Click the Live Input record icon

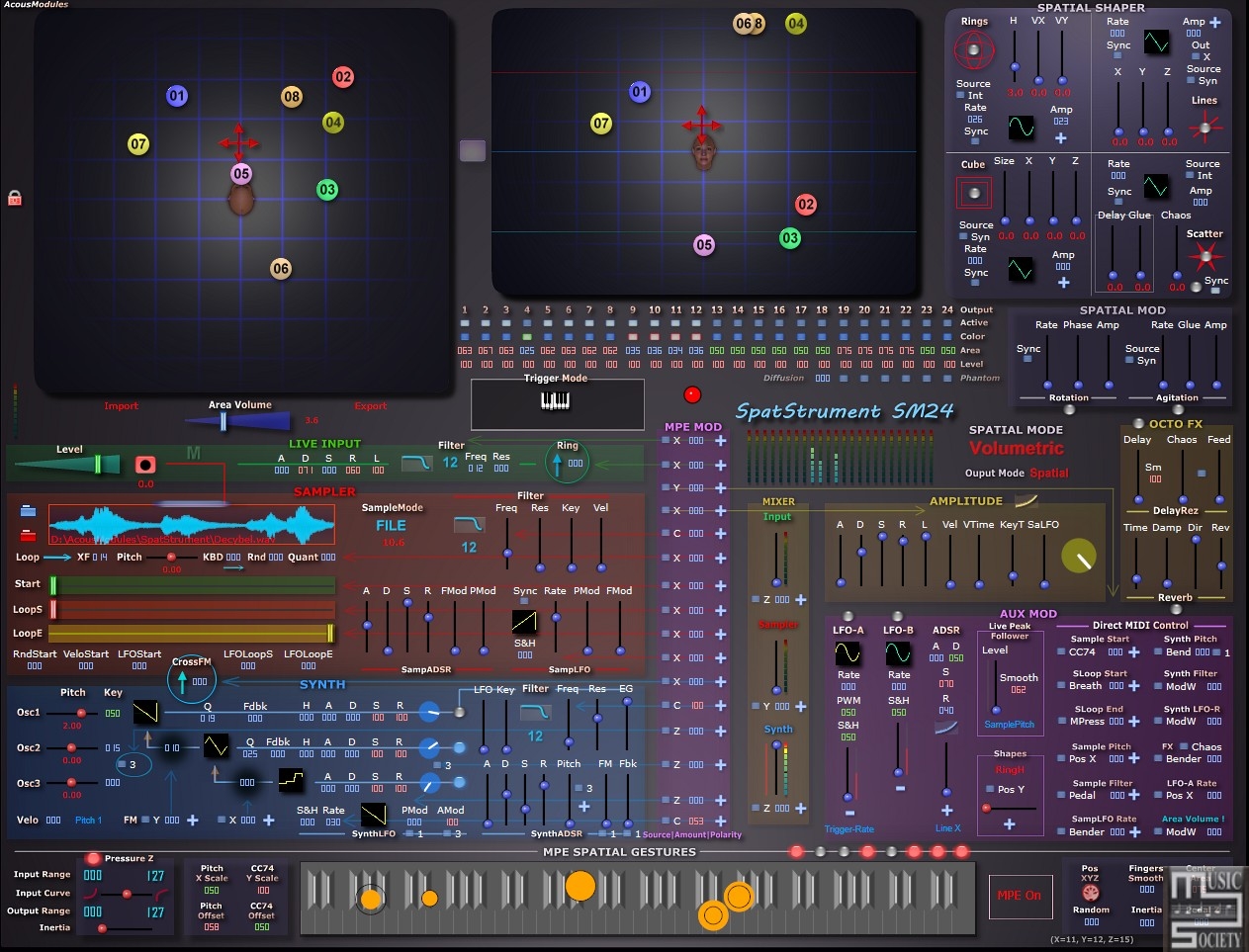(x=146, y=465)
